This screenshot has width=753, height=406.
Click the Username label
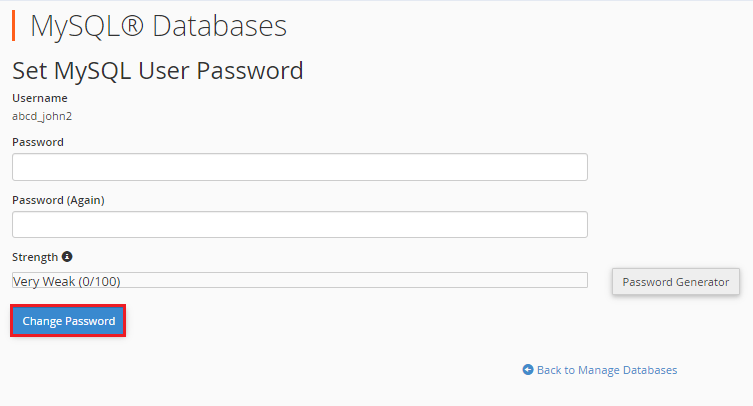pyautogui.click(x=40, y=98)
